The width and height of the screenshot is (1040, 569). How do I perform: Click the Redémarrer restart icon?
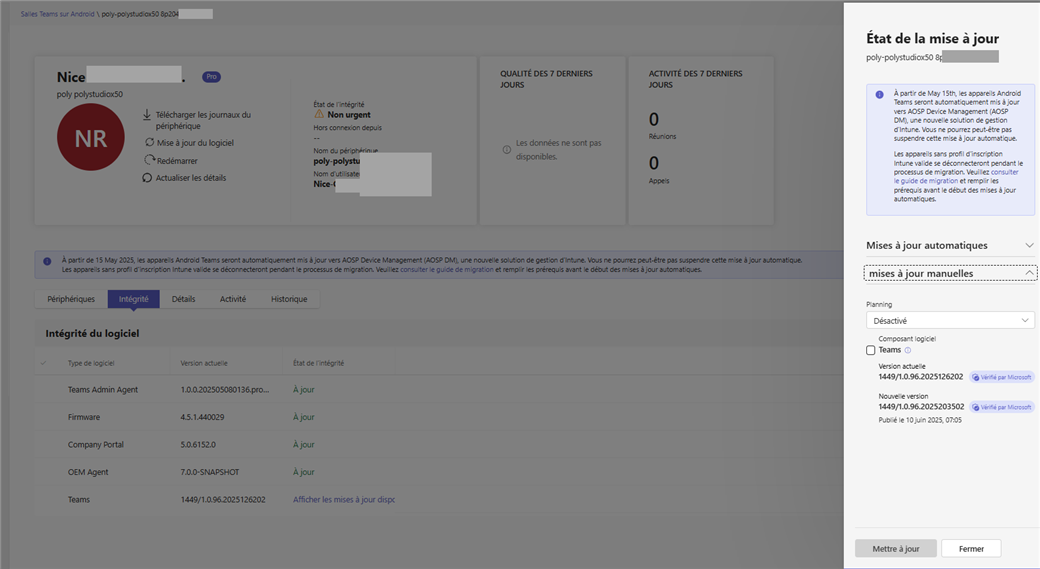(150, 160)
